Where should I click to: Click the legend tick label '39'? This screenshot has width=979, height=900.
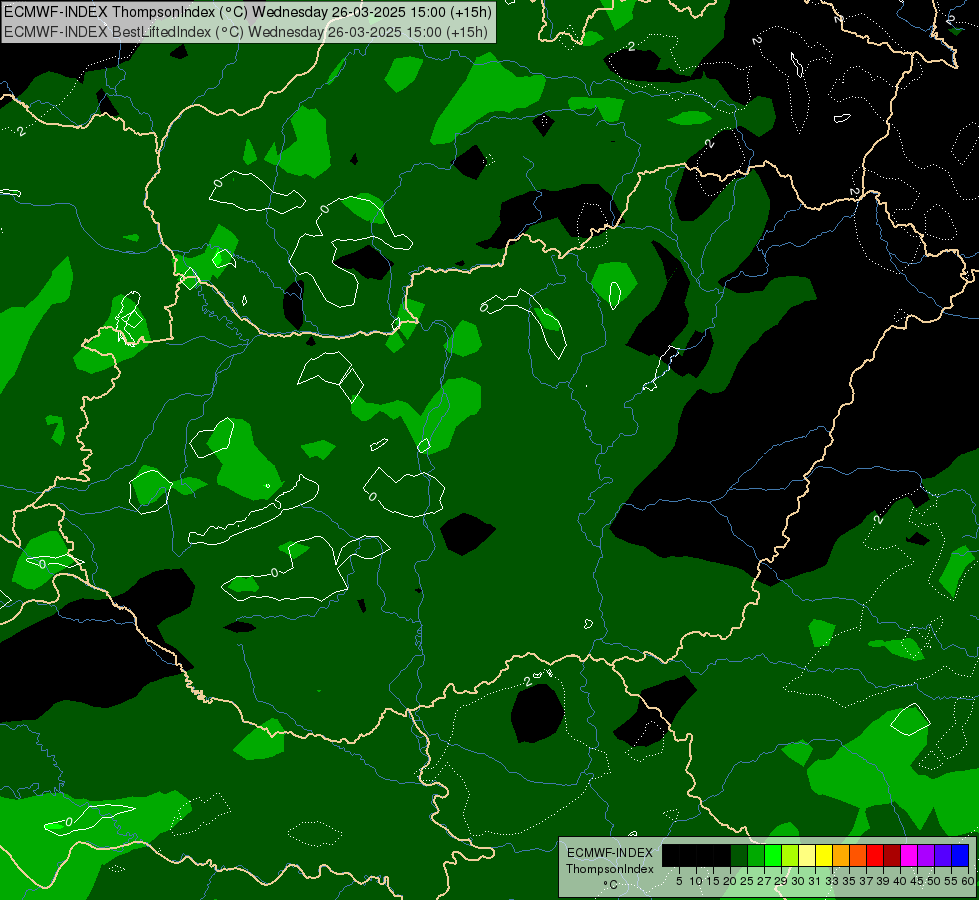pyautogui.click(x=883, y=881)
